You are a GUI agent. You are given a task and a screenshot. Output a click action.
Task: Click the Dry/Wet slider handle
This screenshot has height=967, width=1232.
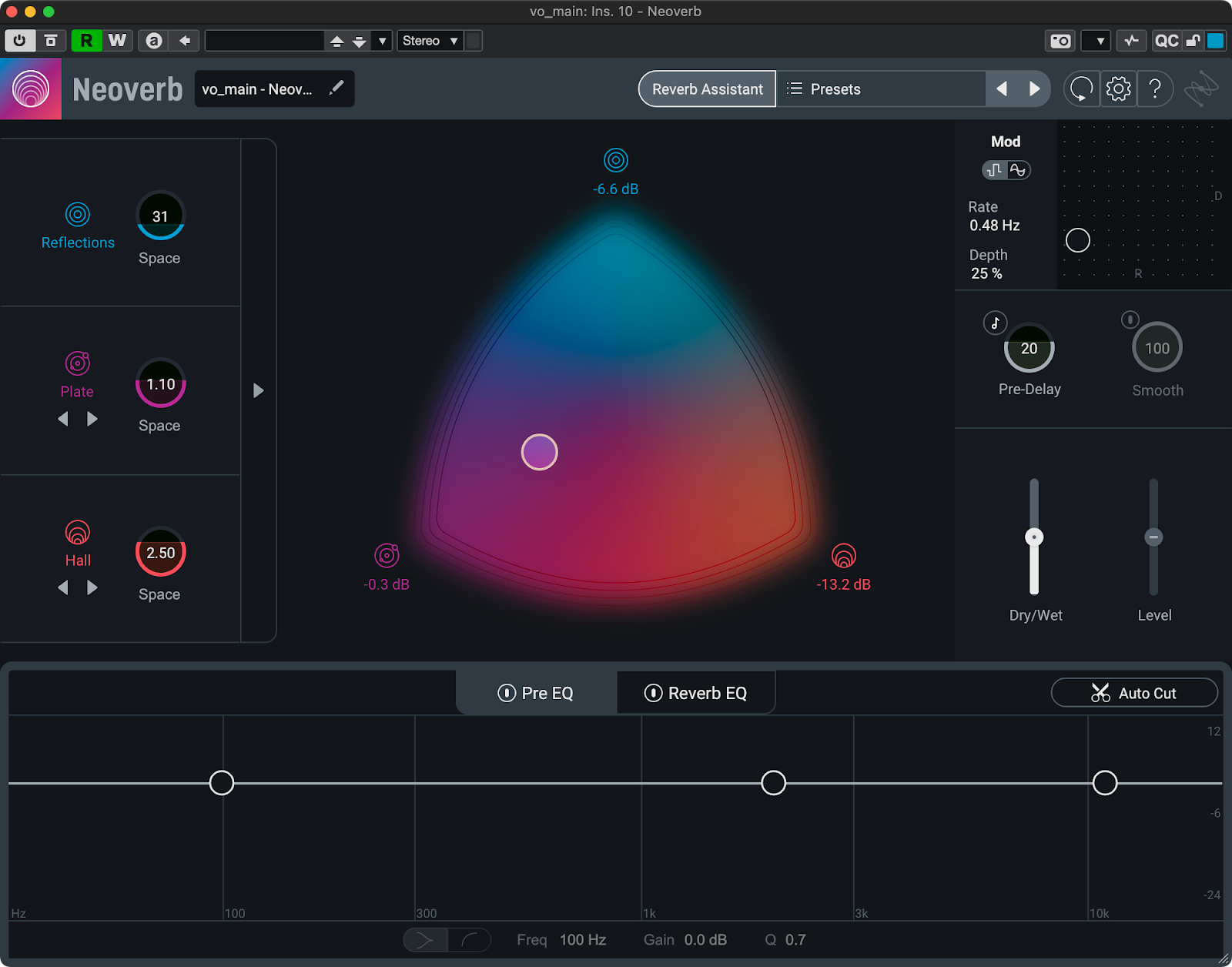[x=1034, y=537]
